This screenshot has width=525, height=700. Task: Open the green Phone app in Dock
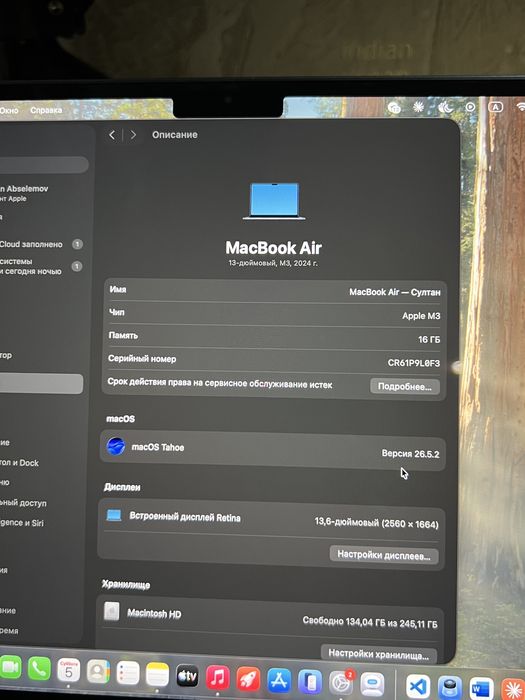click(x=39, y=669)
